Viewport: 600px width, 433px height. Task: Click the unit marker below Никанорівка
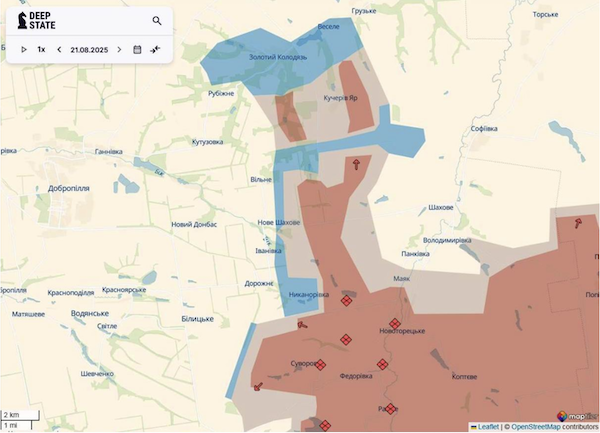(347, 300)
